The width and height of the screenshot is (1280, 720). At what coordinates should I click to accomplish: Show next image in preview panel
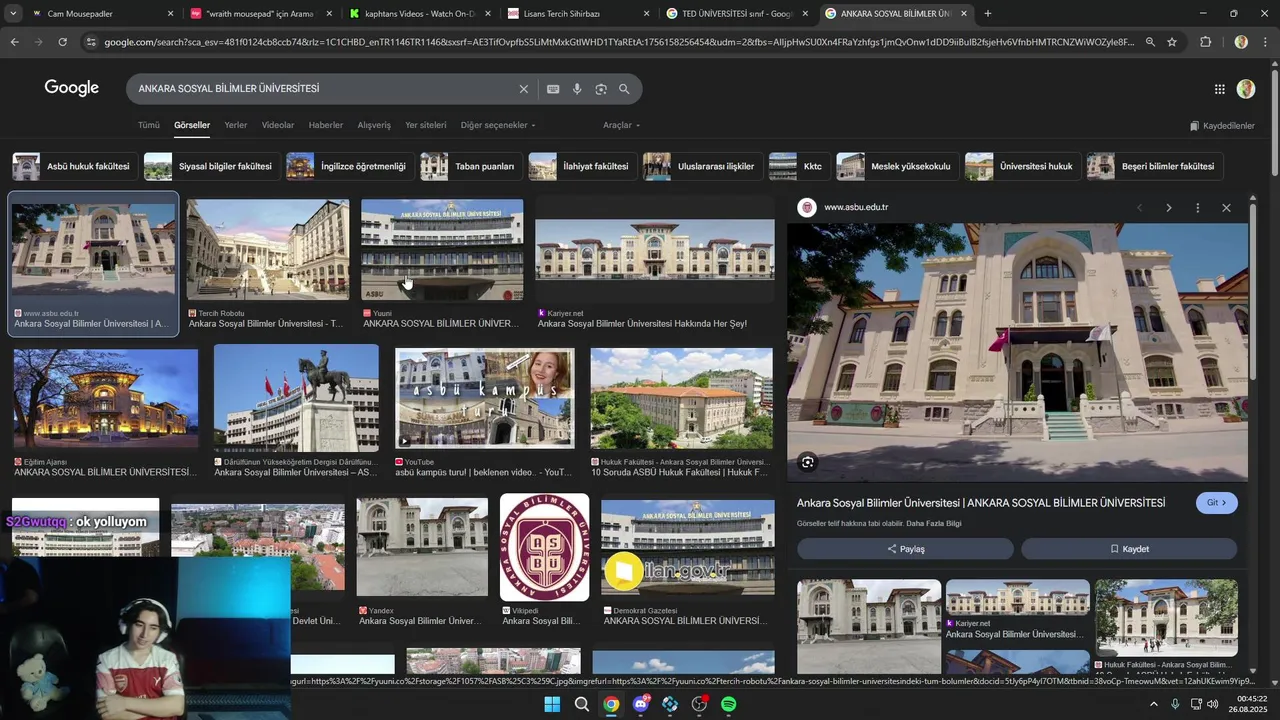point(1168,208)
